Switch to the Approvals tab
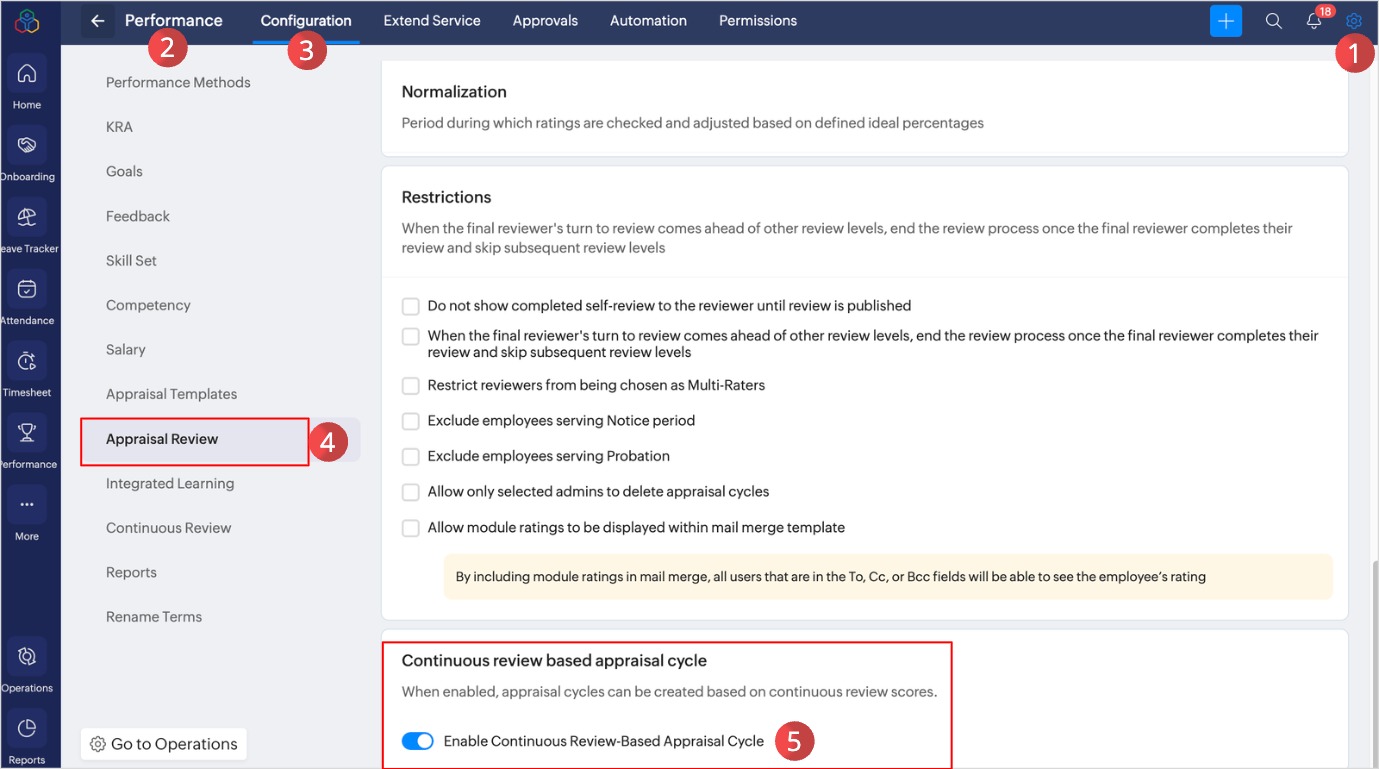1379x769 pixels. tap(545, 21)
